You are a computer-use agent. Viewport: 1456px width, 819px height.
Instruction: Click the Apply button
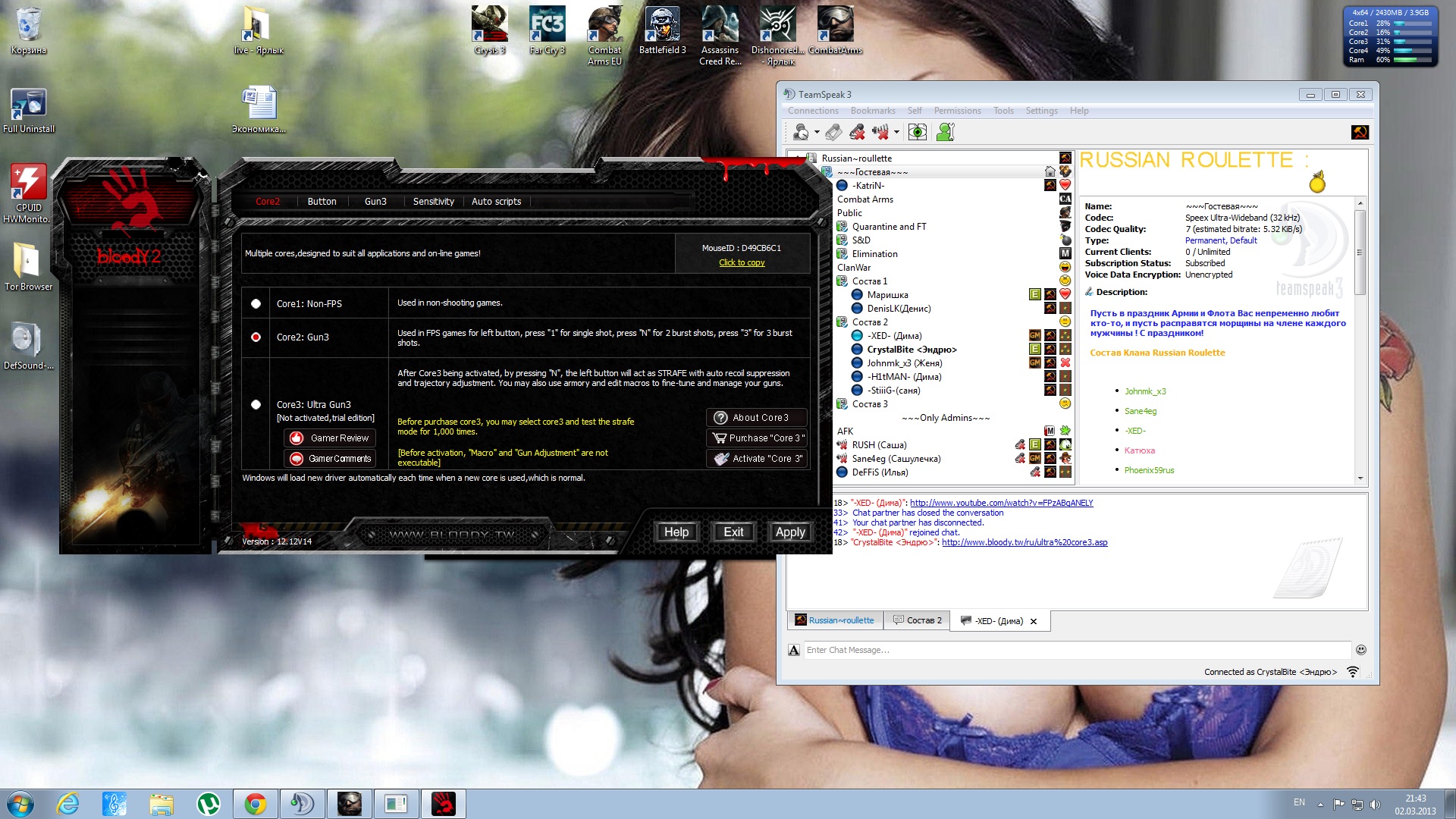(x=789, y=532)
